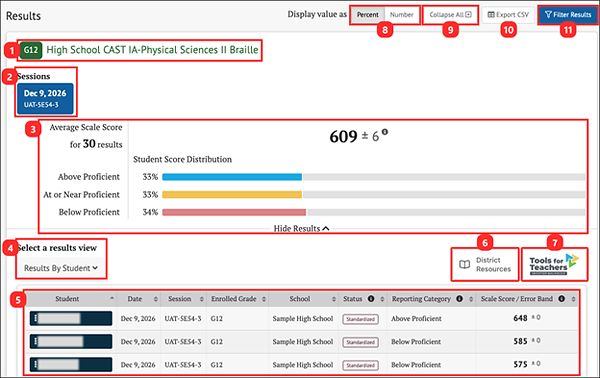Open the Tools for Teachers link
The width and height of the screenshot is (600, 378).
554,264
